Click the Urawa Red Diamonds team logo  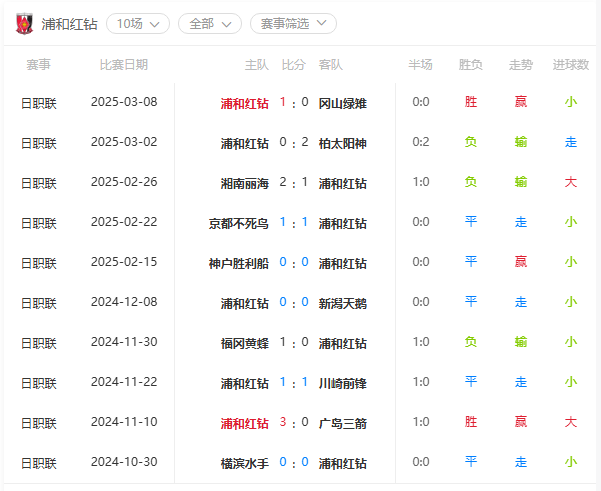point(24,24)
